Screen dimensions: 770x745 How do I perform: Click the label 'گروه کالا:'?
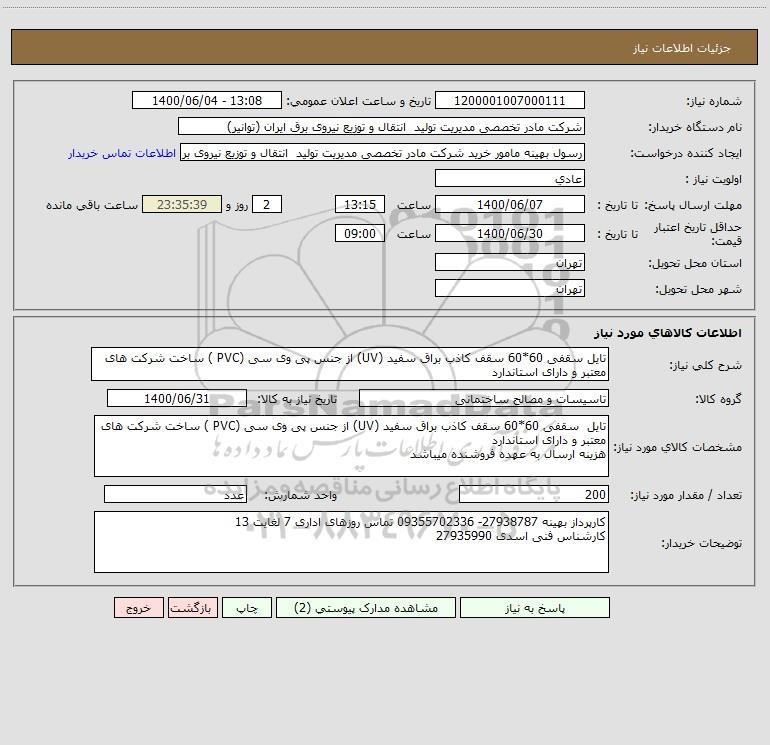719,399
